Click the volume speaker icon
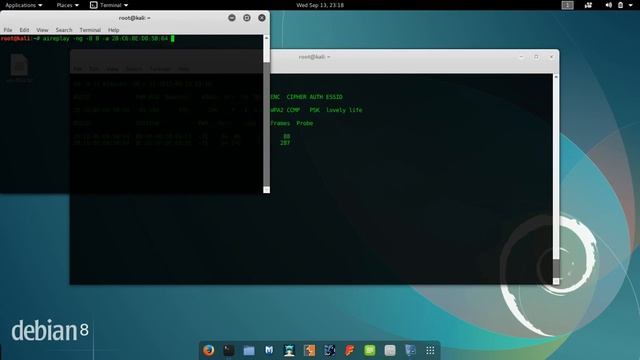640x360 pixels. coord(609,5)
